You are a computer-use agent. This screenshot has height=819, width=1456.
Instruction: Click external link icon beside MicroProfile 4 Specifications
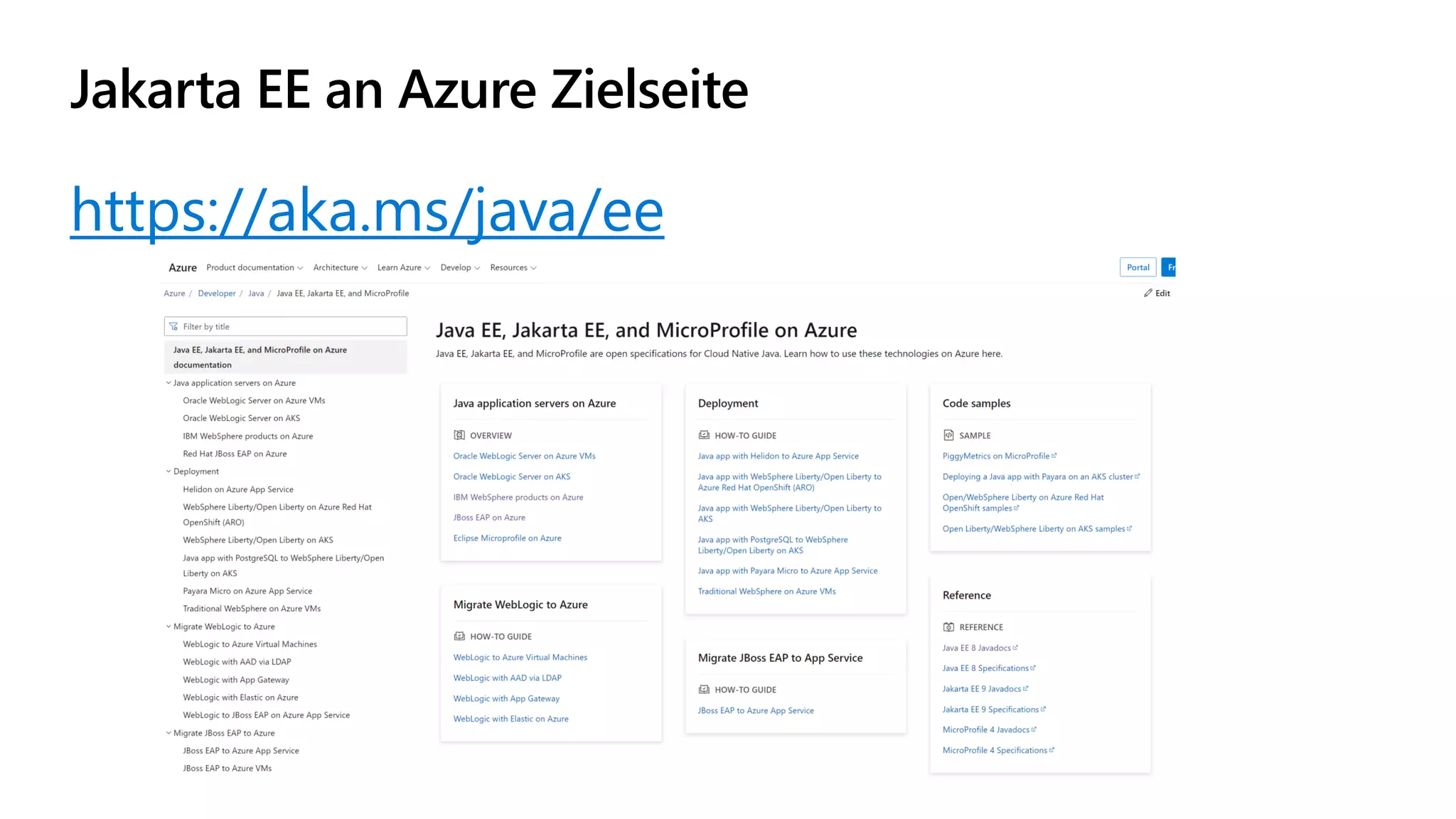tap(1052, 750)
